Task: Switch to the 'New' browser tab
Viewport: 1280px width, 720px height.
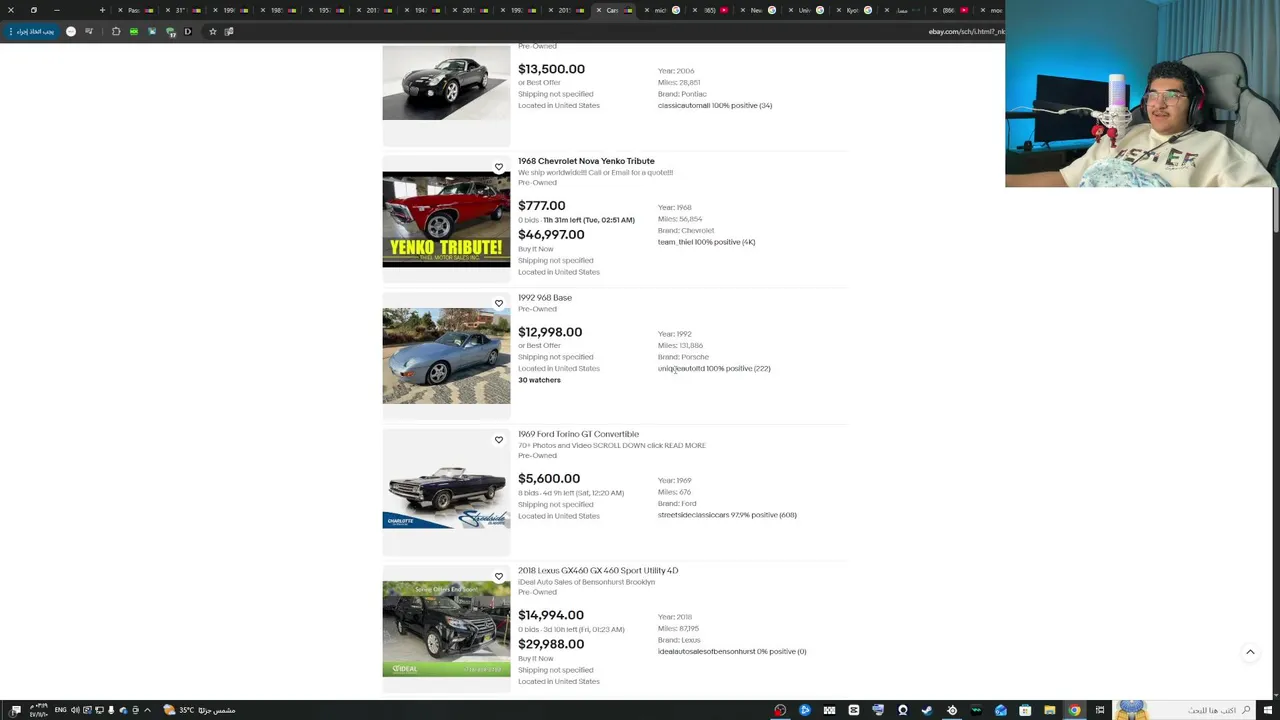Action: tap(756, 10)
